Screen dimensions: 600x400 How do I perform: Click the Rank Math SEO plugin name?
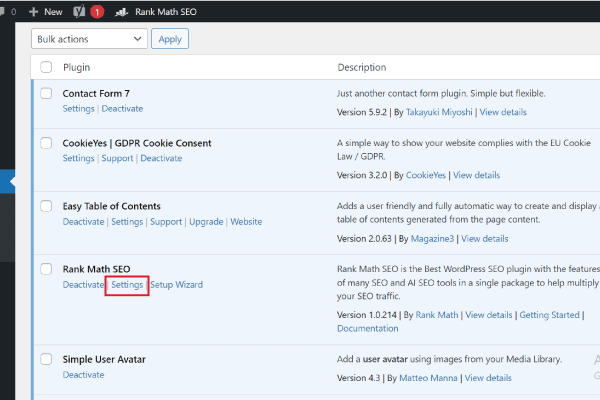[96, 269]
